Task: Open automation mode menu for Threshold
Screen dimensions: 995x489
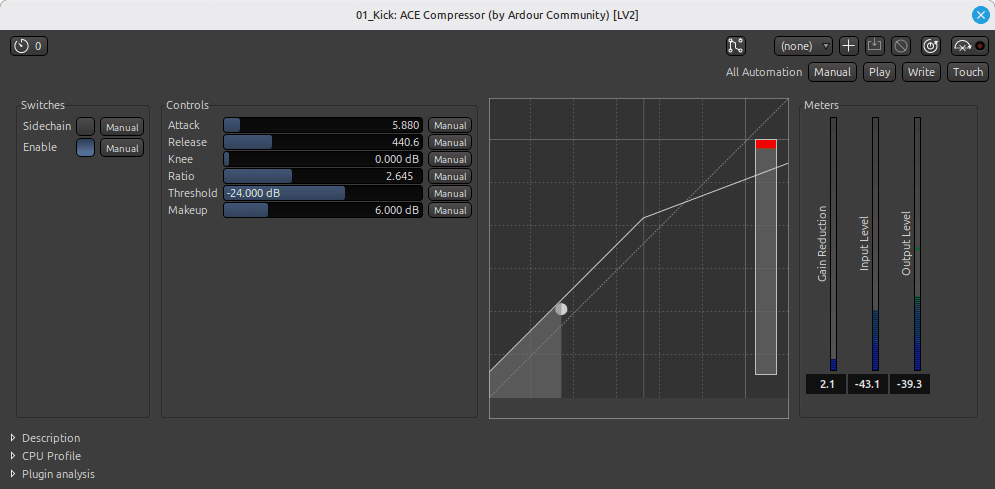Action: (449, 194)
